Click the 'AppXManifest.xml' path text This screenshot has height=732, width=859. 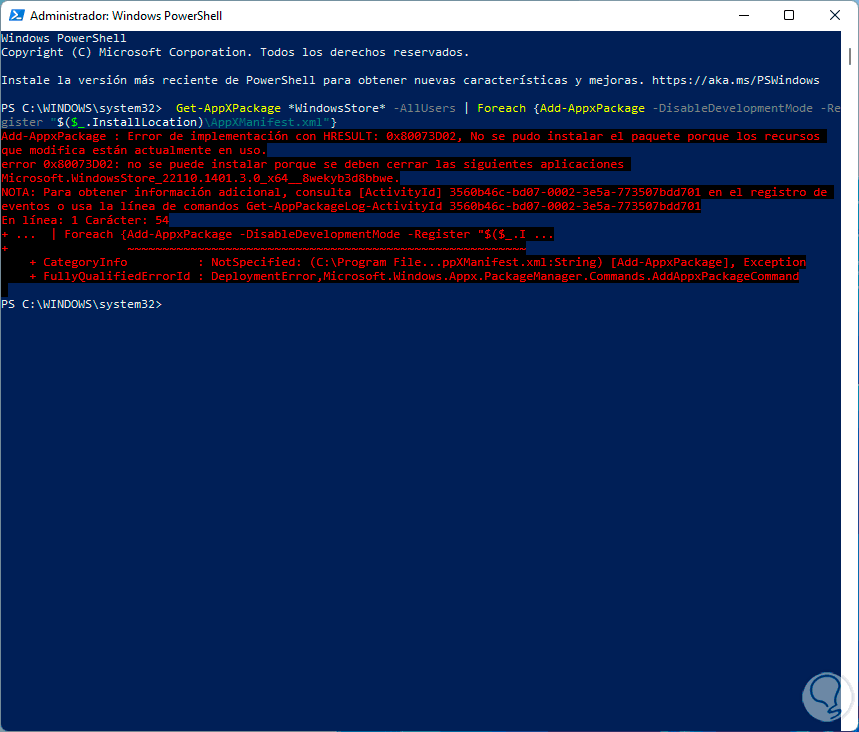266,122
